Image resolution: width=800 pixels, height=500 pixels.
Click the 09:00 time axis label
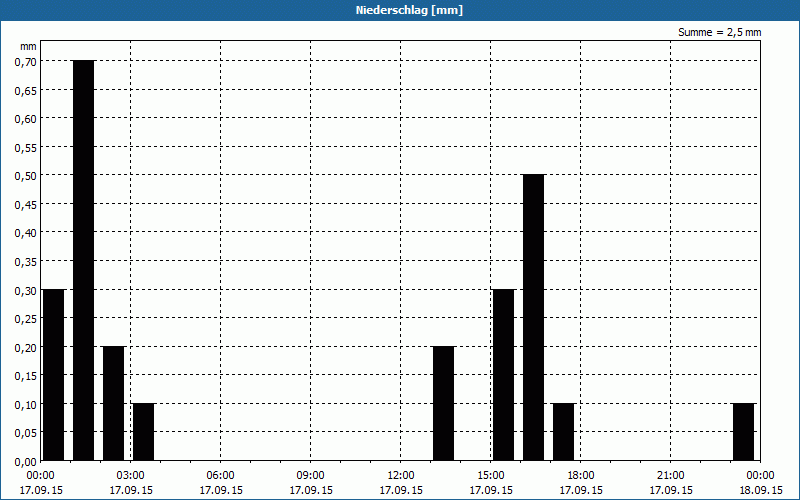(x=311, y=475)
